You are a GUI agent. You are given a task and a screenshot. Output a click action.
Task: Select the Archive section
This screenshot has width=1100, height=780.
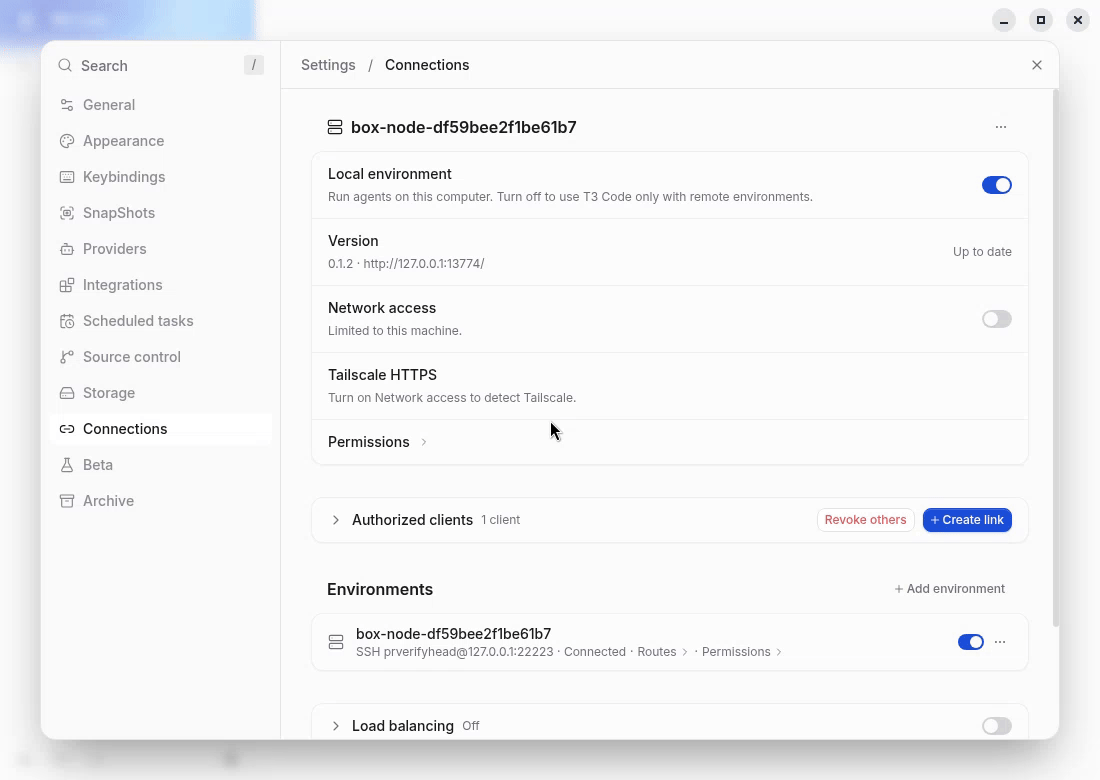[161, 501]
